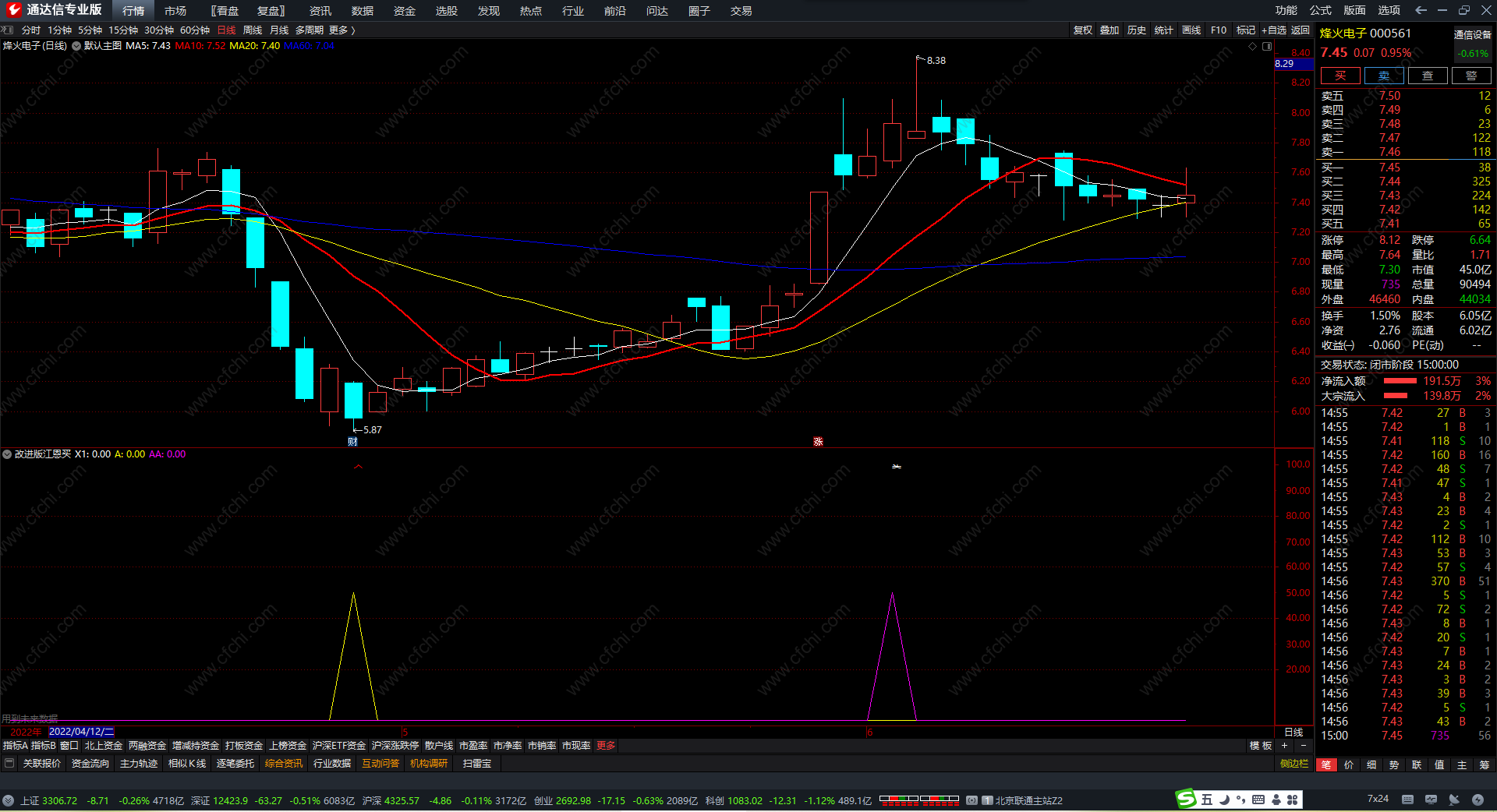Open the 指标B indicator selector
This screenshot has height=812, width=1497.
coord(44,746)
